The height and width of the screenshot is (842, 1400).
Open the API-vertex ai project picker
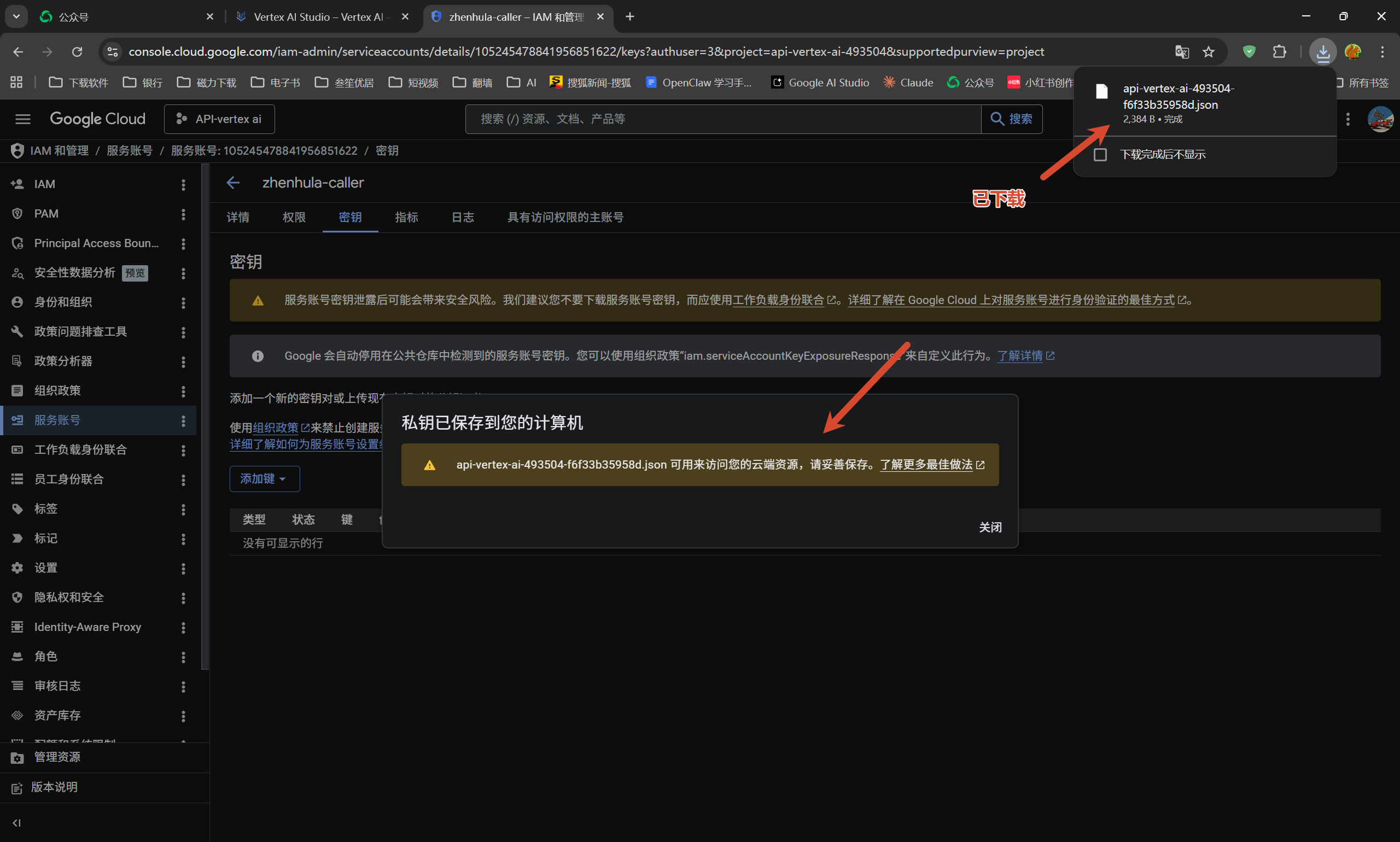click(219, 119)
